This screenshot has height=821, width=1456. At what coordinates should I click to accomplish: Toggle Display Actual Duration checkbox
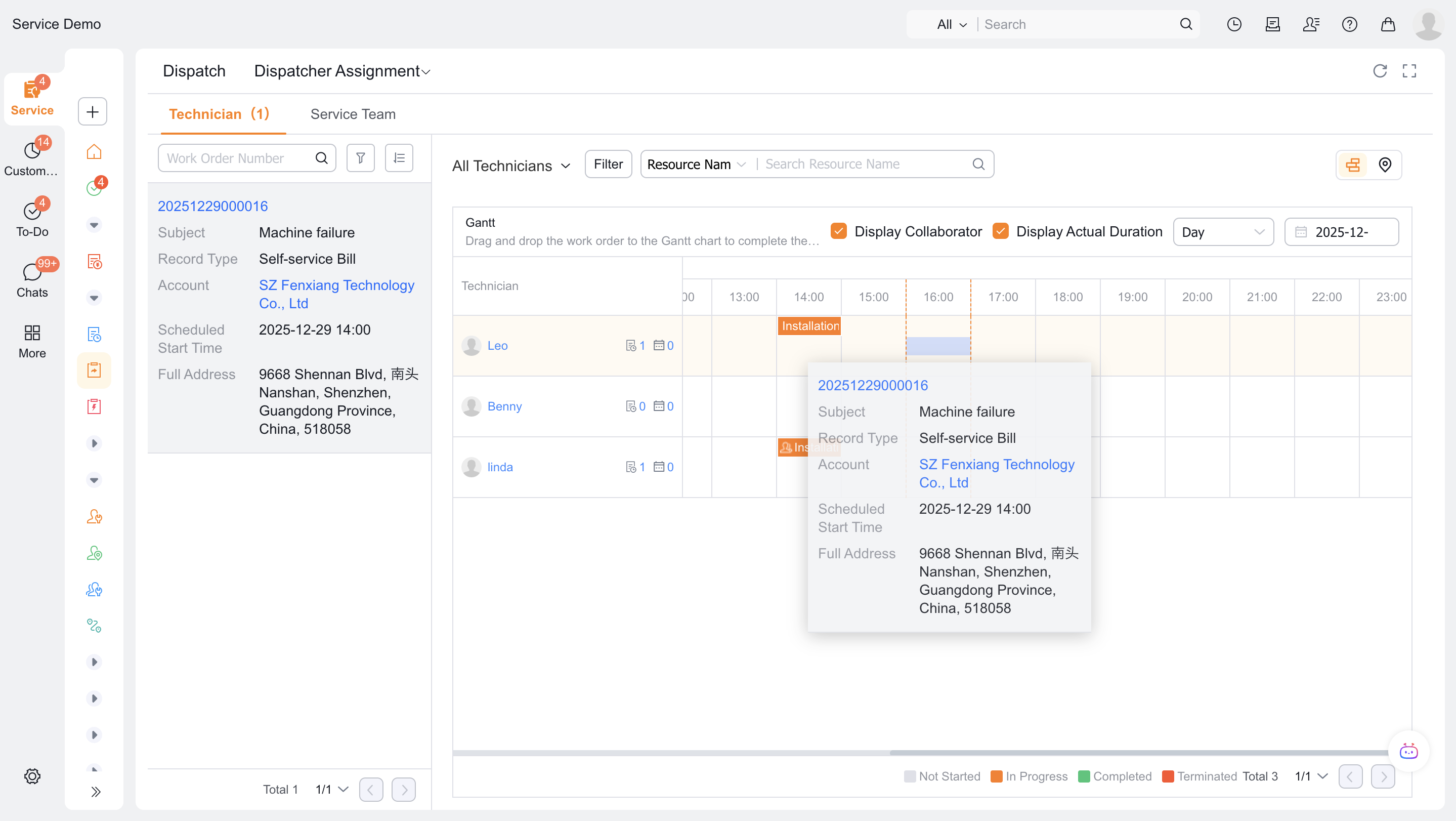(1001, 231)
